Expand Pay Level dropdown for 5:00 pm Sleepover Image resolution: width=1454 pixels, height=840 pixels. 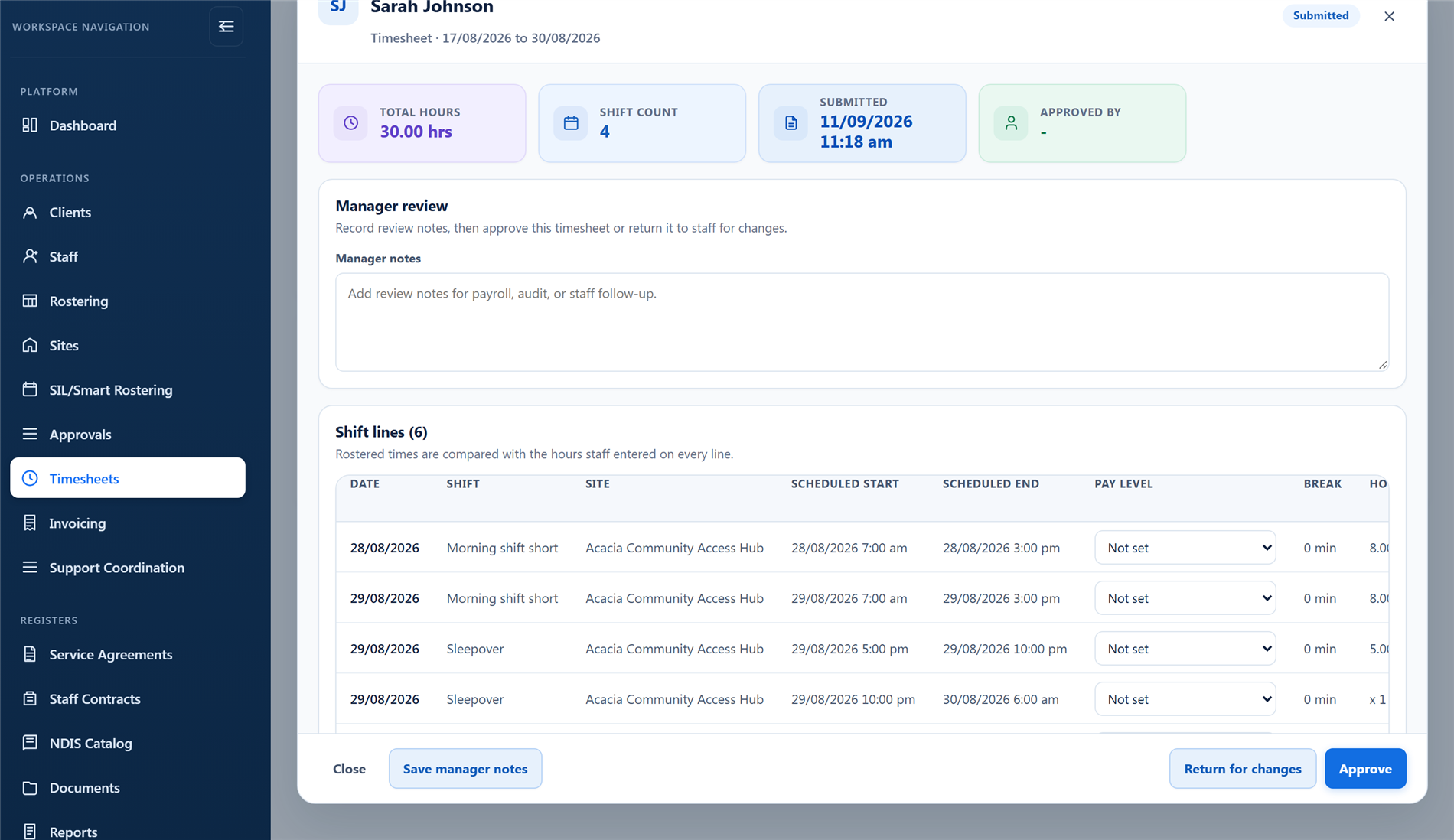point(1185,649)
